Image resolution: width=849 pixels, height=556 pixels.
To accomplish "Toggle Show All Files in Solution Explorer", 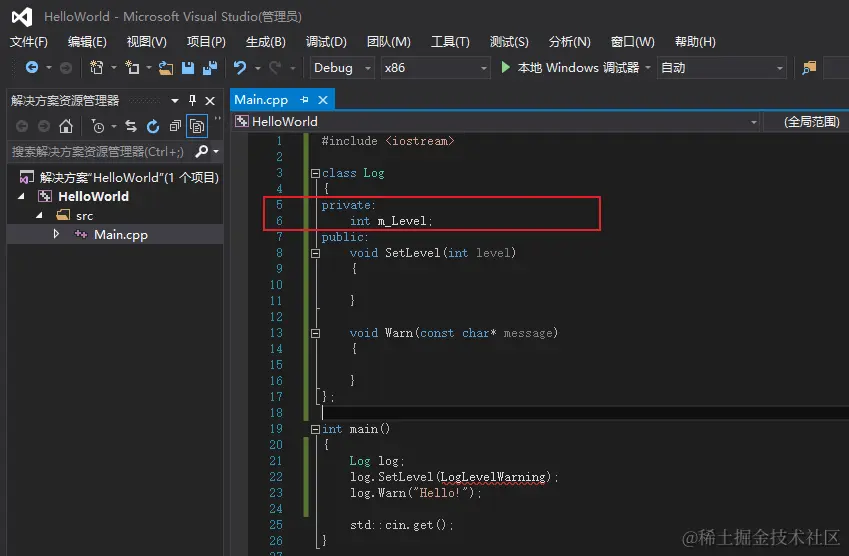I will (x=197, y=126).
